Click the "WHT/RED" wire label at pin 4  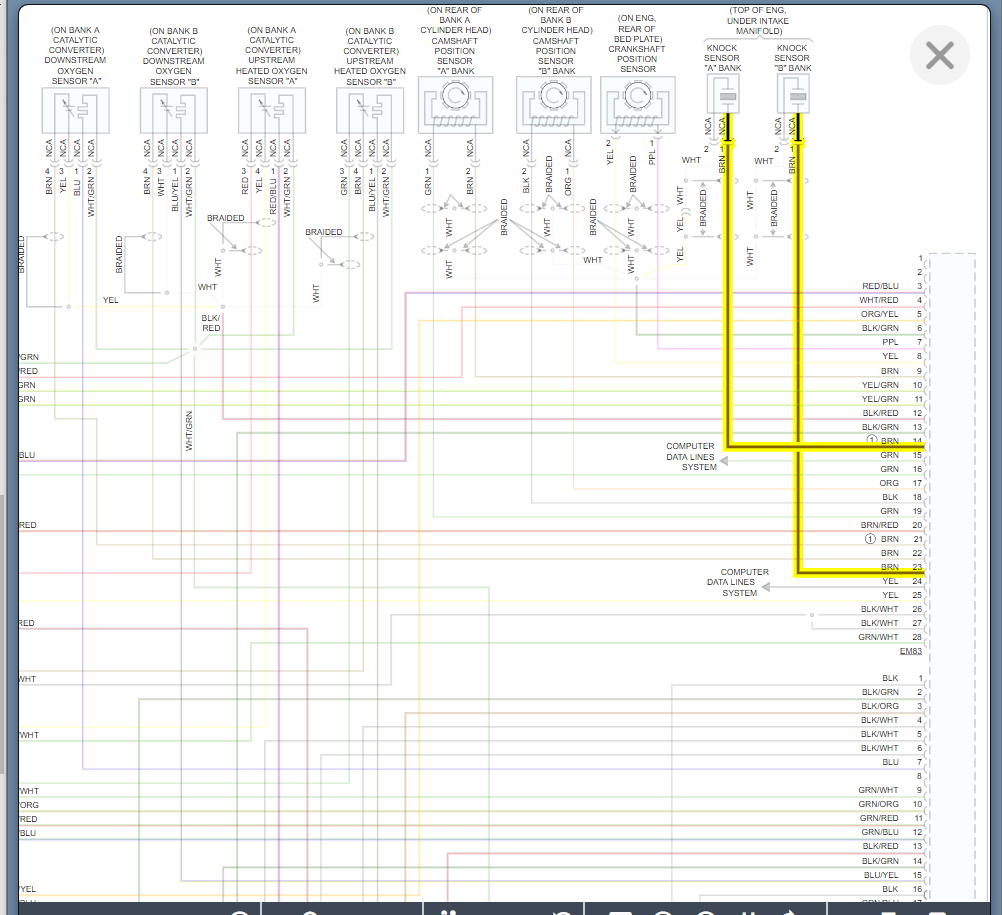click(x=879, y=300)
